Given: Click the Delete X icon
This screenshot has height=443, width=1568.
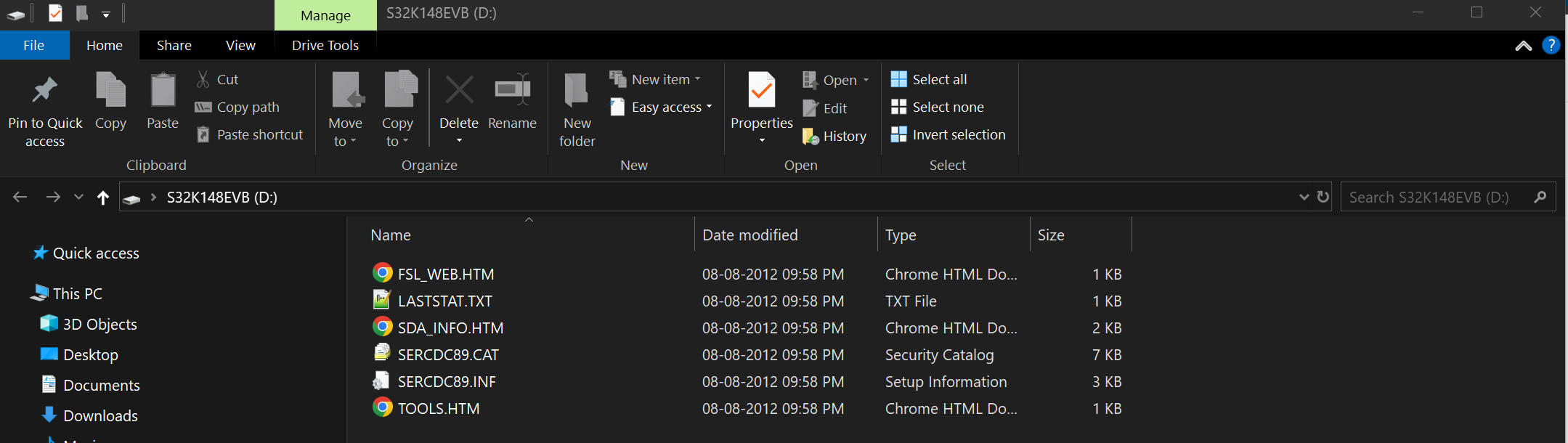Looking at the screenshot, I should point(459,91).
